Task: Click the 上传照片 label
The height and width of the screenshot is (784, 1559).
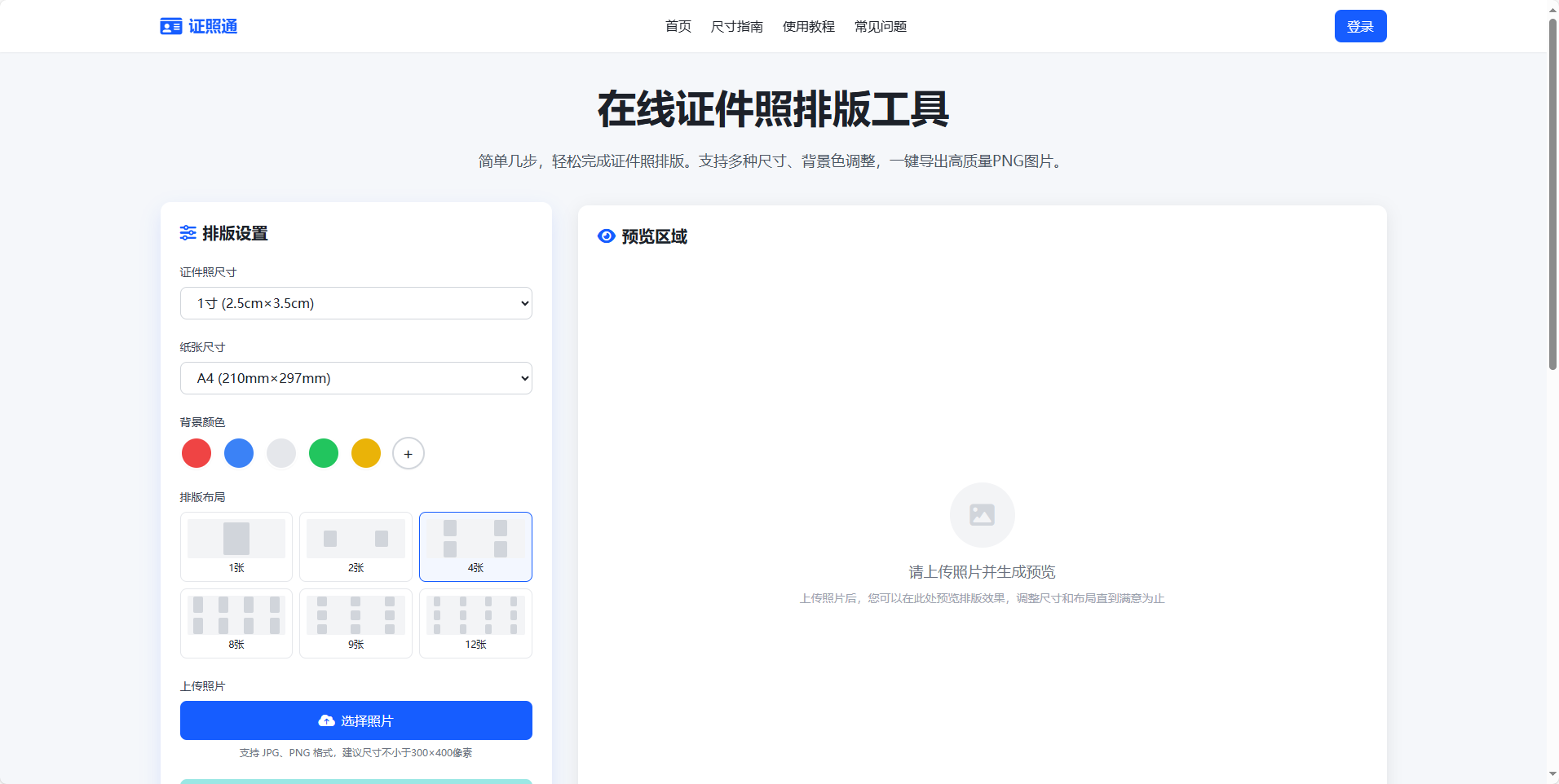Action: [x=202, y=686]
